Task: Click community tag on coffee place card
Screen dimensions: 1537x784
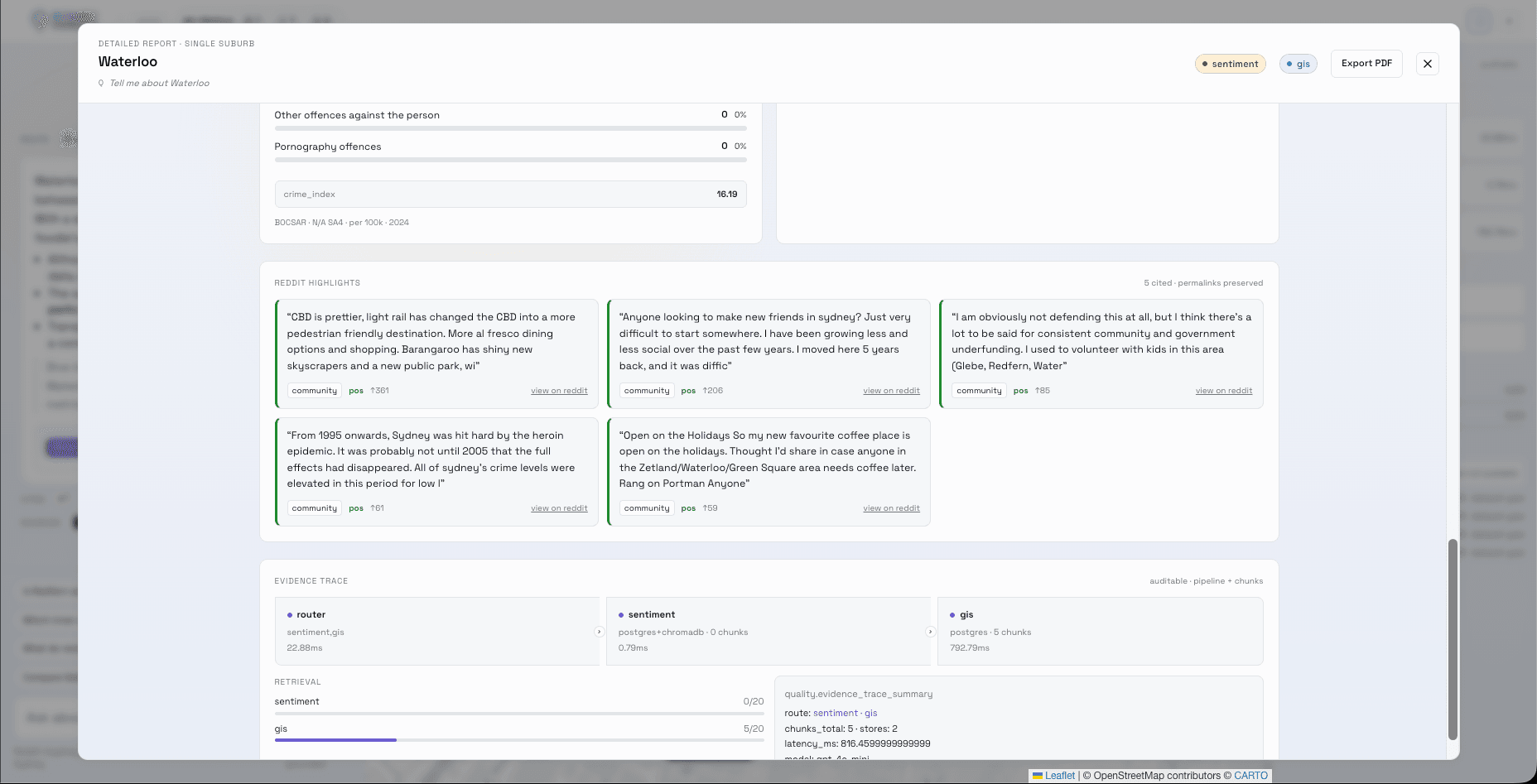Action: tap(647, 508)
